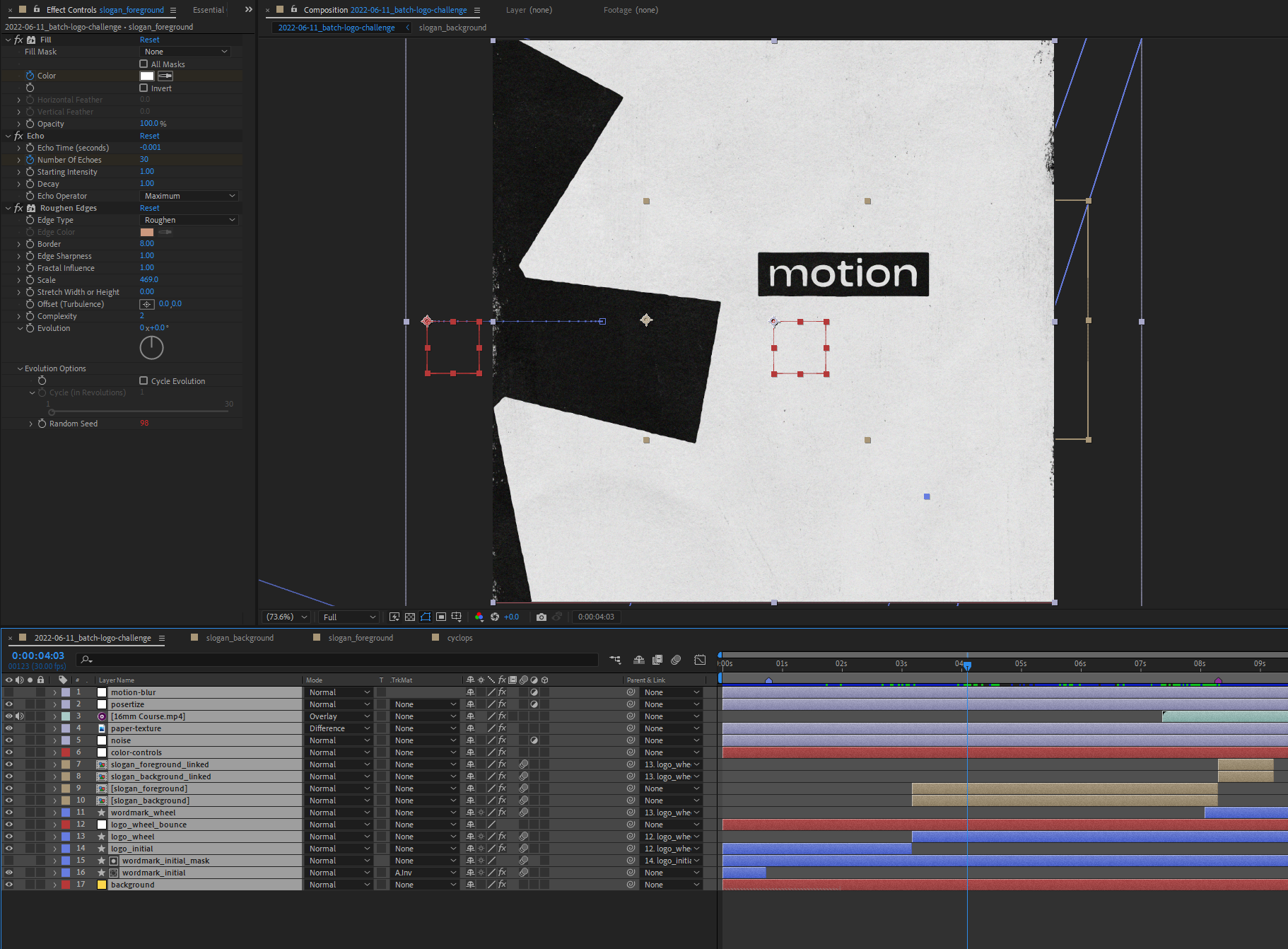Image resolution: width=1288 pixels, height=949 pixels.
Task: Switch to the slogan_background timeline tab
Action: coord(239,638)
